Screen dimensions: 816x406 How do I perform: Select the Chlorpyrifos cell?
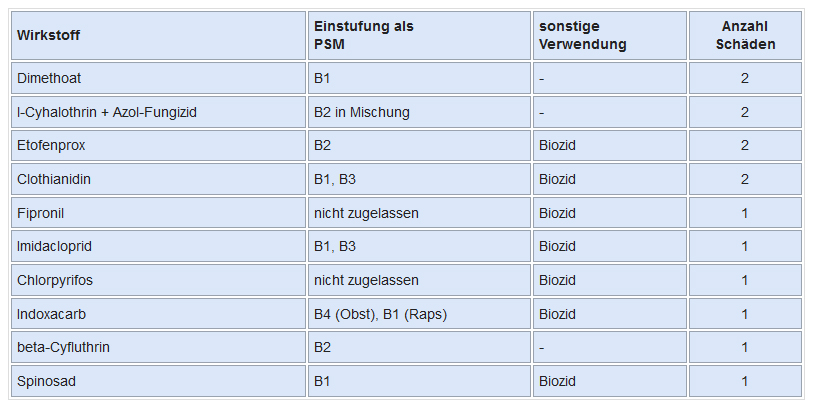(54, 280)
